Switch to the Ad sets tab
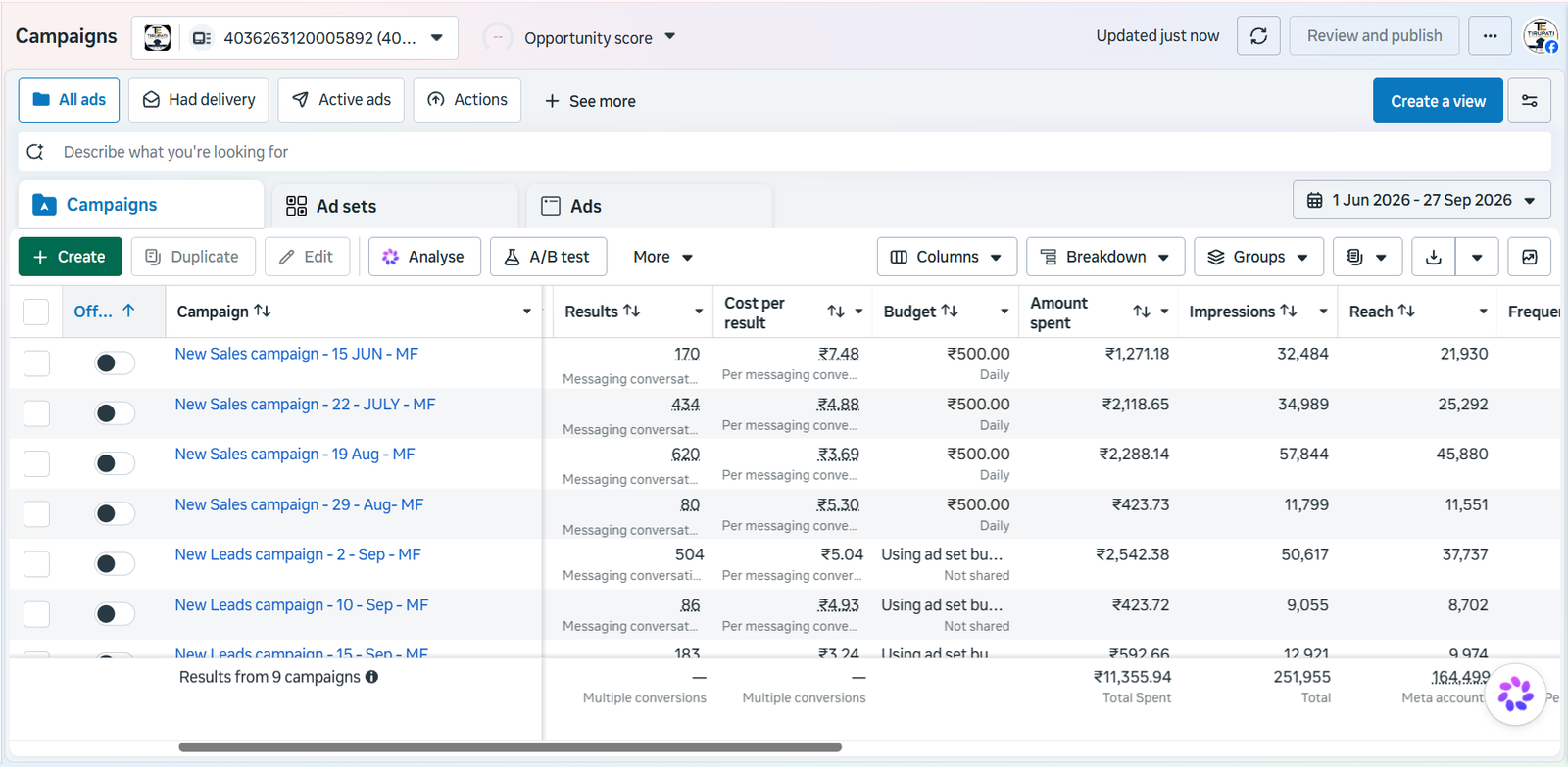The height and width of the screenshot is (767, 1568). point(395,206)
